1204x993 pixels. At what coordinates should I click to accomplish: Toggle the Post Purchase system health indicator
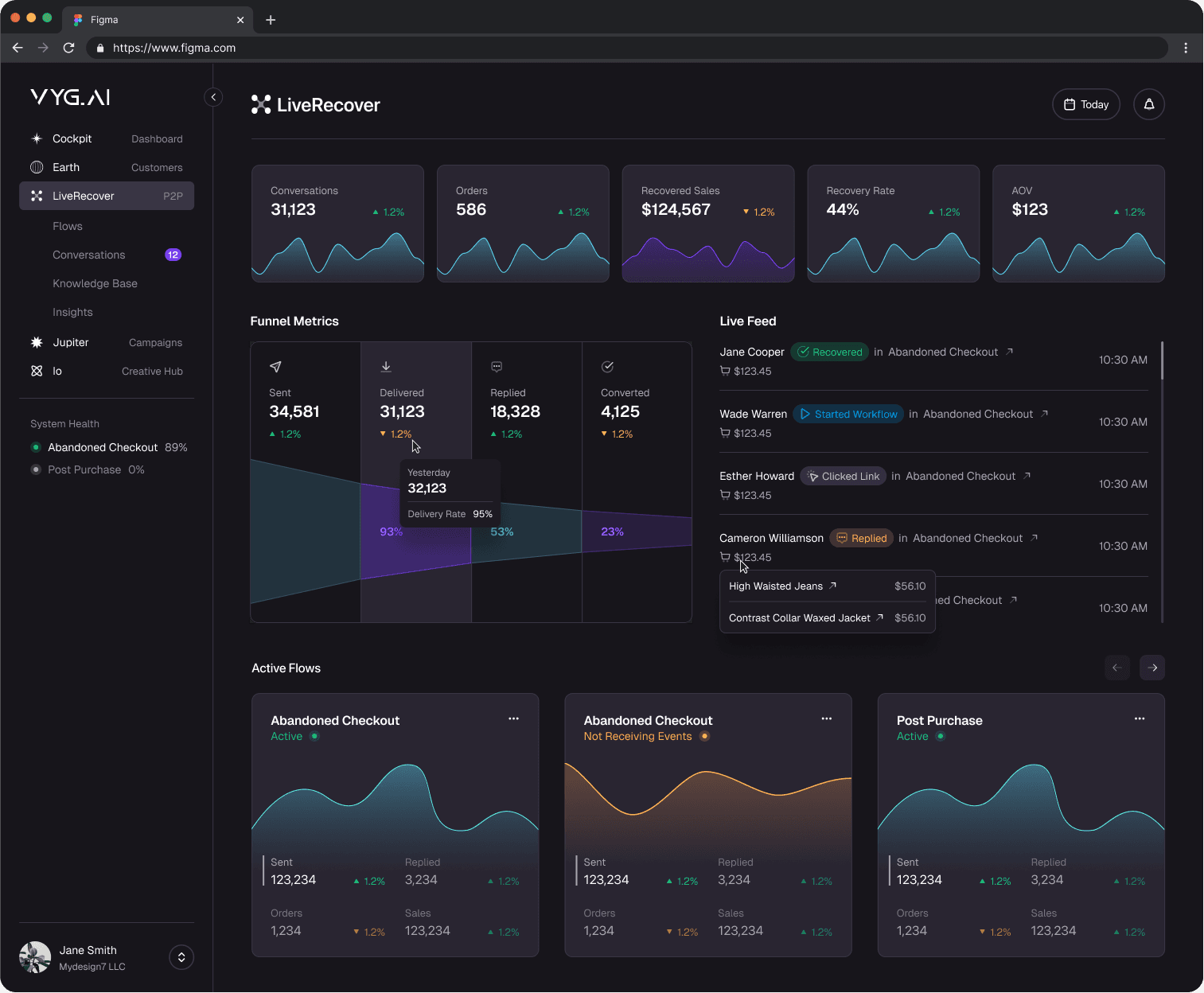pos(36,469)
